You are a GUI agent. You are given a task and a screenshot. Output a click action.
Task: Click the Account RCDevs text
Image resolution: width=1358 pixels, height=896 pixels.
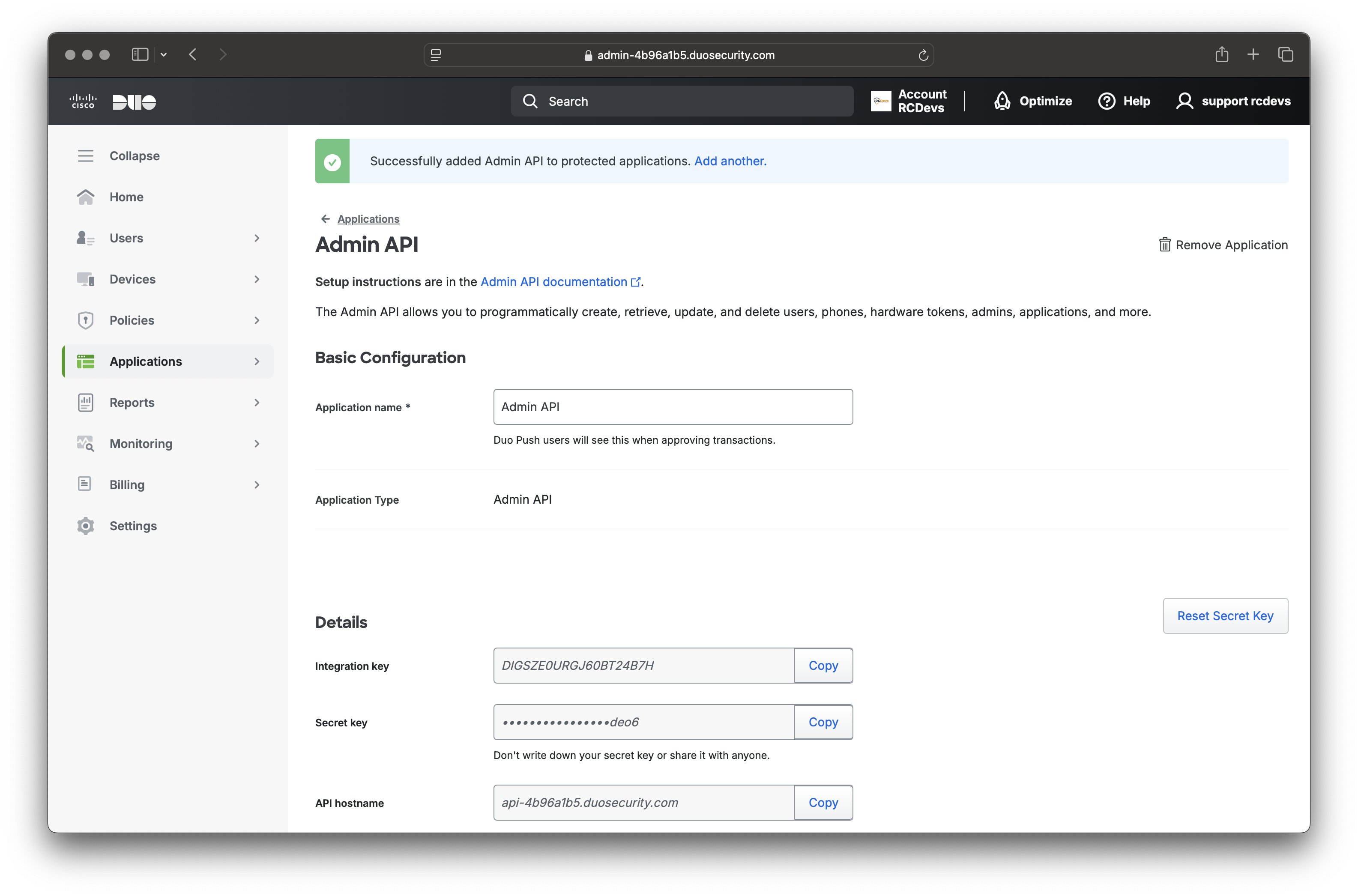click(922, 101)
